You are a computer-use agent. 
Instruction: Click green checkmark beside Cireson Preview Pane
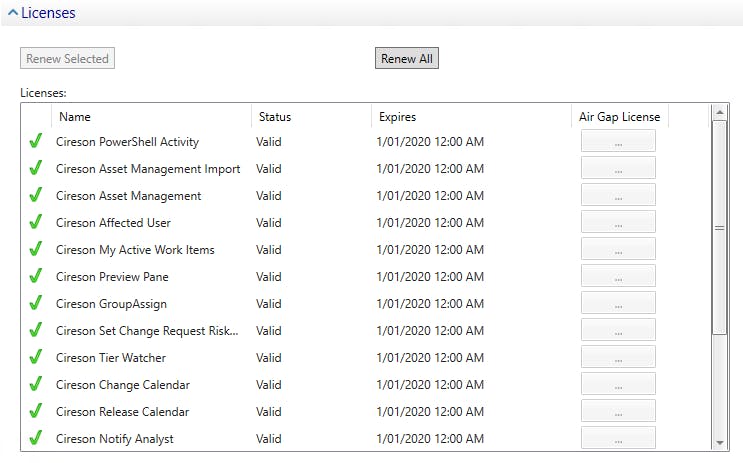(36, 277)
